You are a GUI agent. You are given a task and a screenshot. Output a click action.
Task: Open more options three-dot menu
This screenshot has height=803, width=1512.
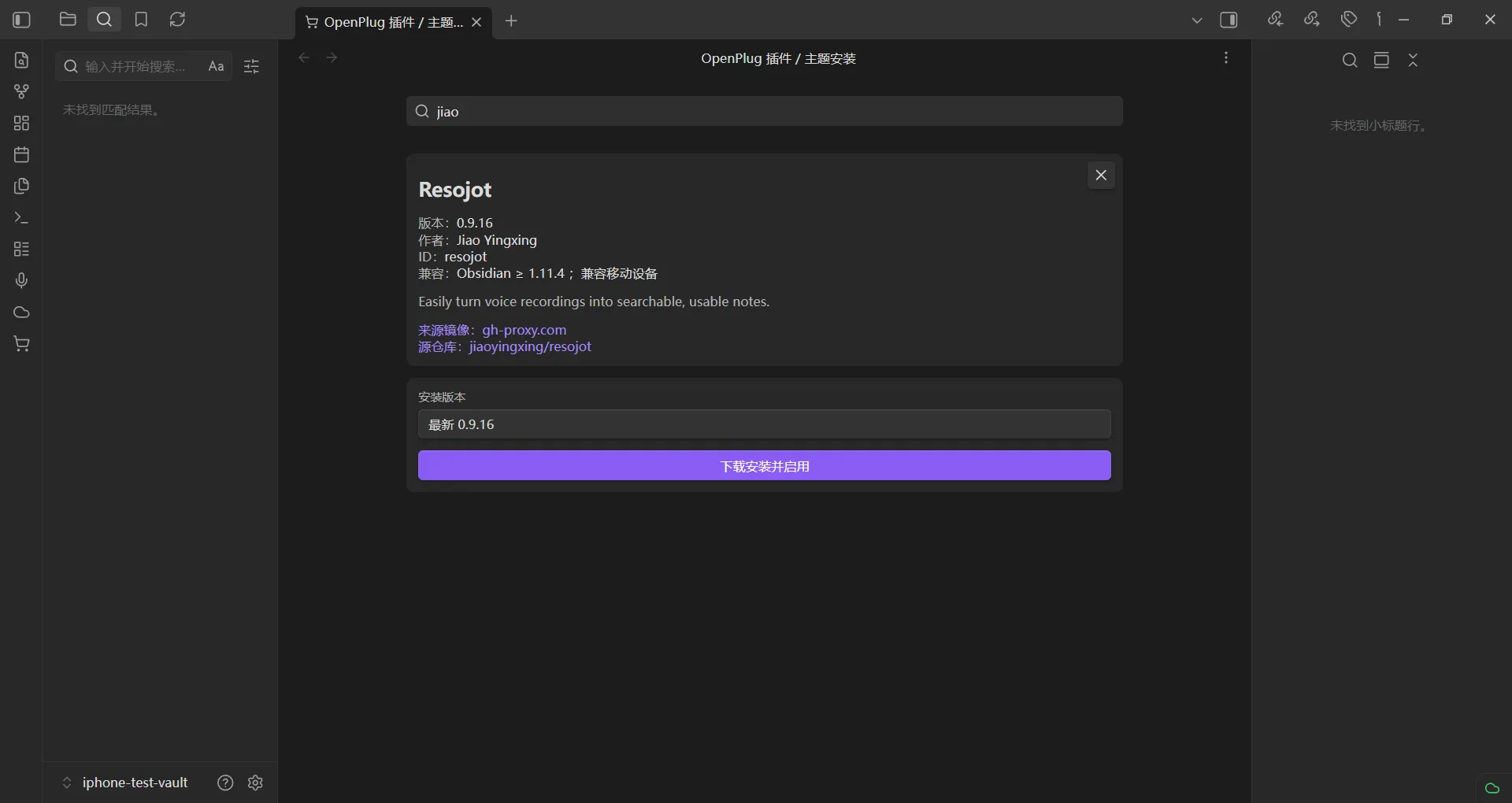[1226, 58]
